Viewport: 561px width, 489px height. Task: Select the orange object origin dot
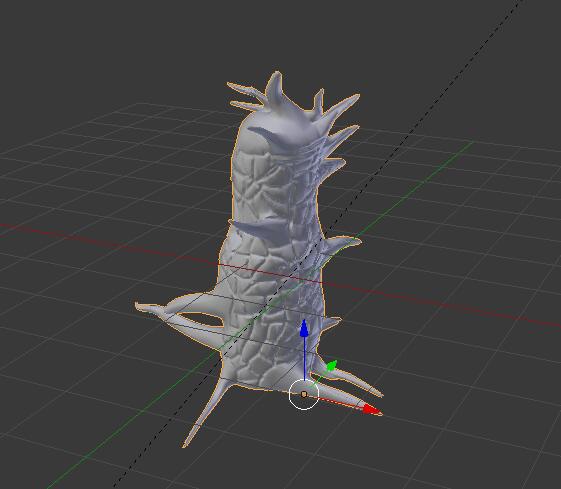point(304,394)
